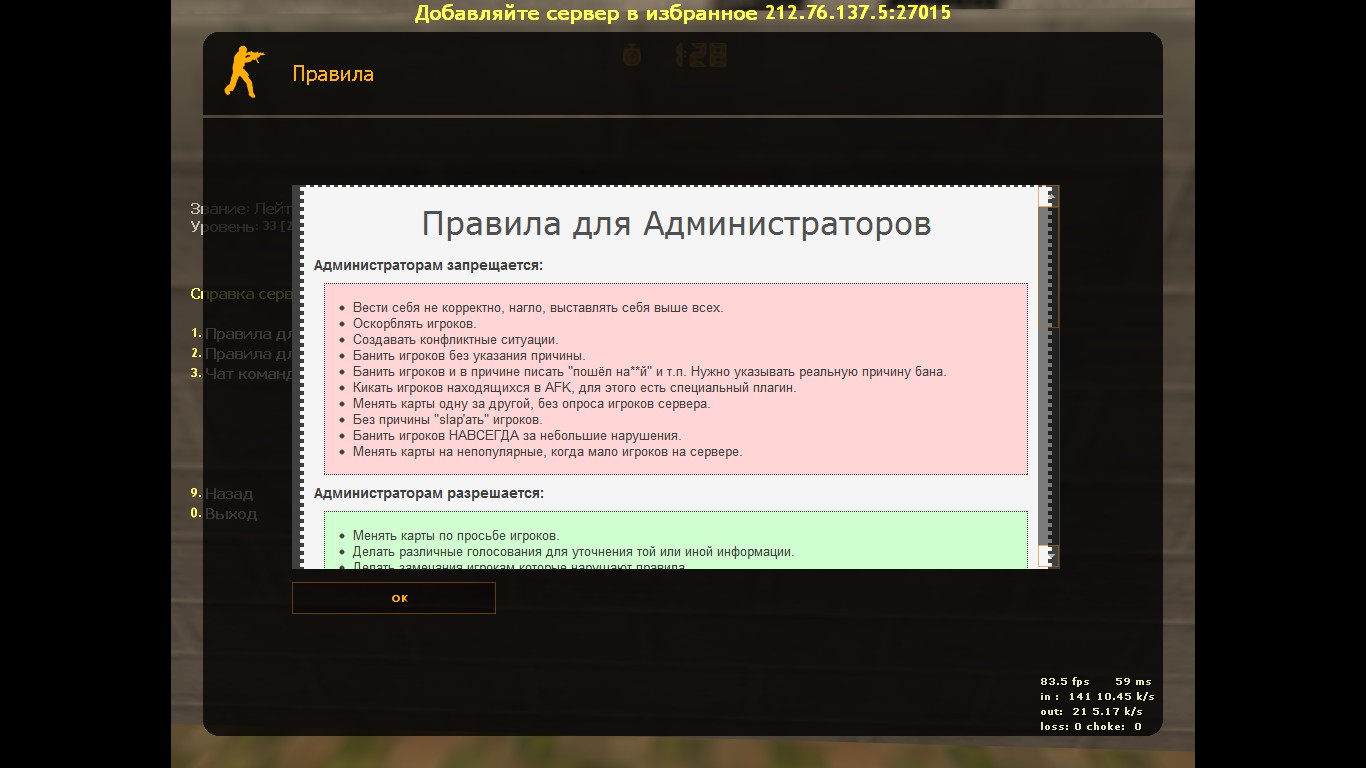Viewport: 1366px width, 768px height.
Task: Click "Администраторам запрещается:" subheading
Action: (x=428, y=266)
